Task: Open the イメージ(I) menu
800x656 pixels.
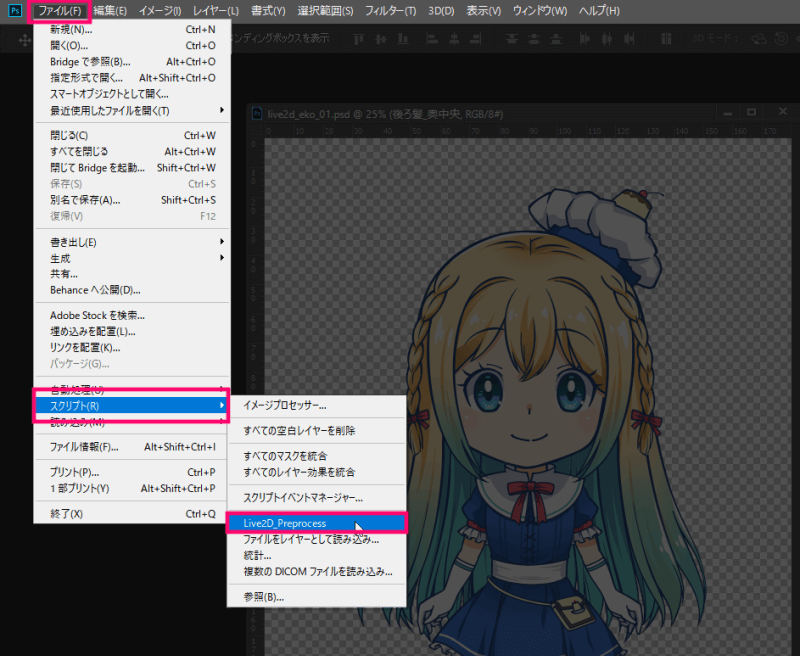Action: click(160, 11)
